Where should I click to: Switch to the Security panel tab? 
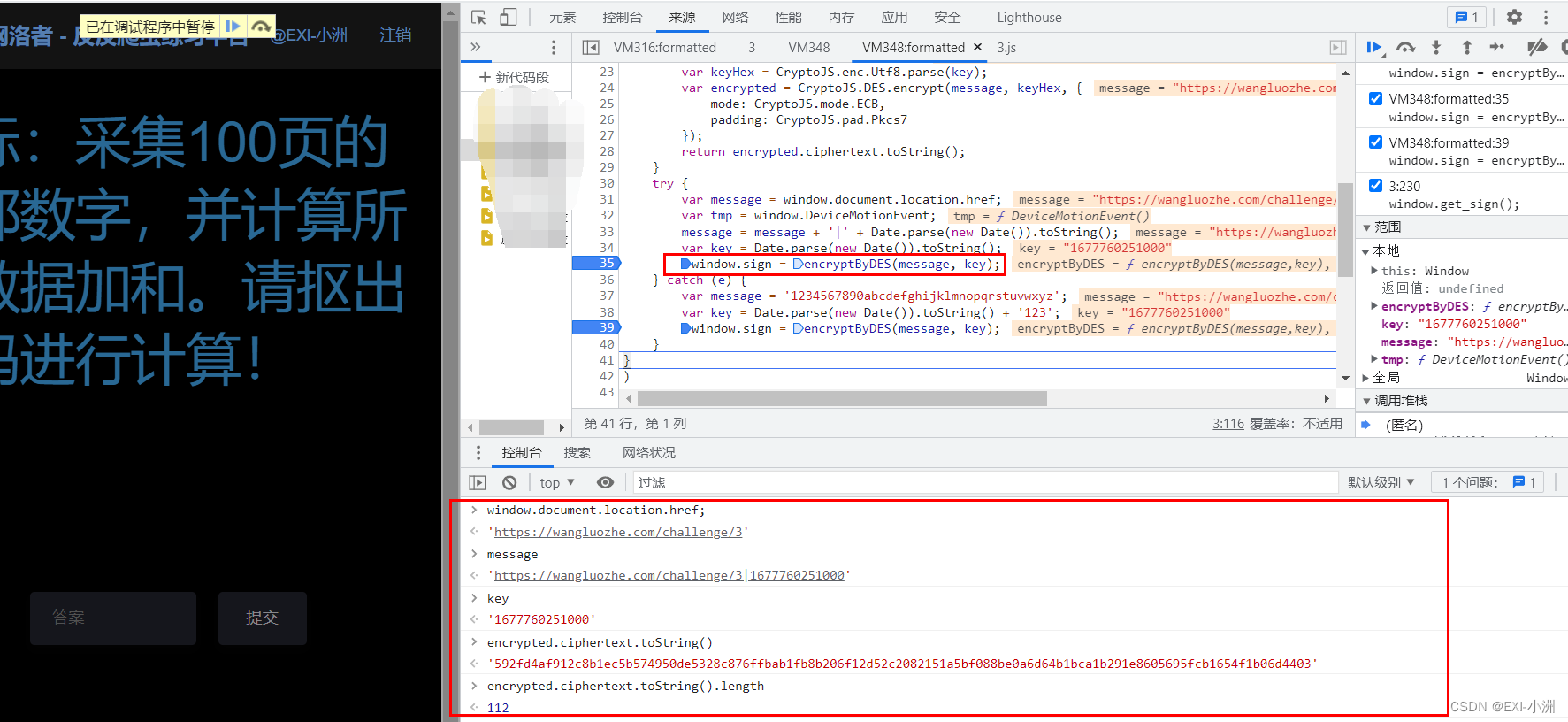click(x=947, y=17)
